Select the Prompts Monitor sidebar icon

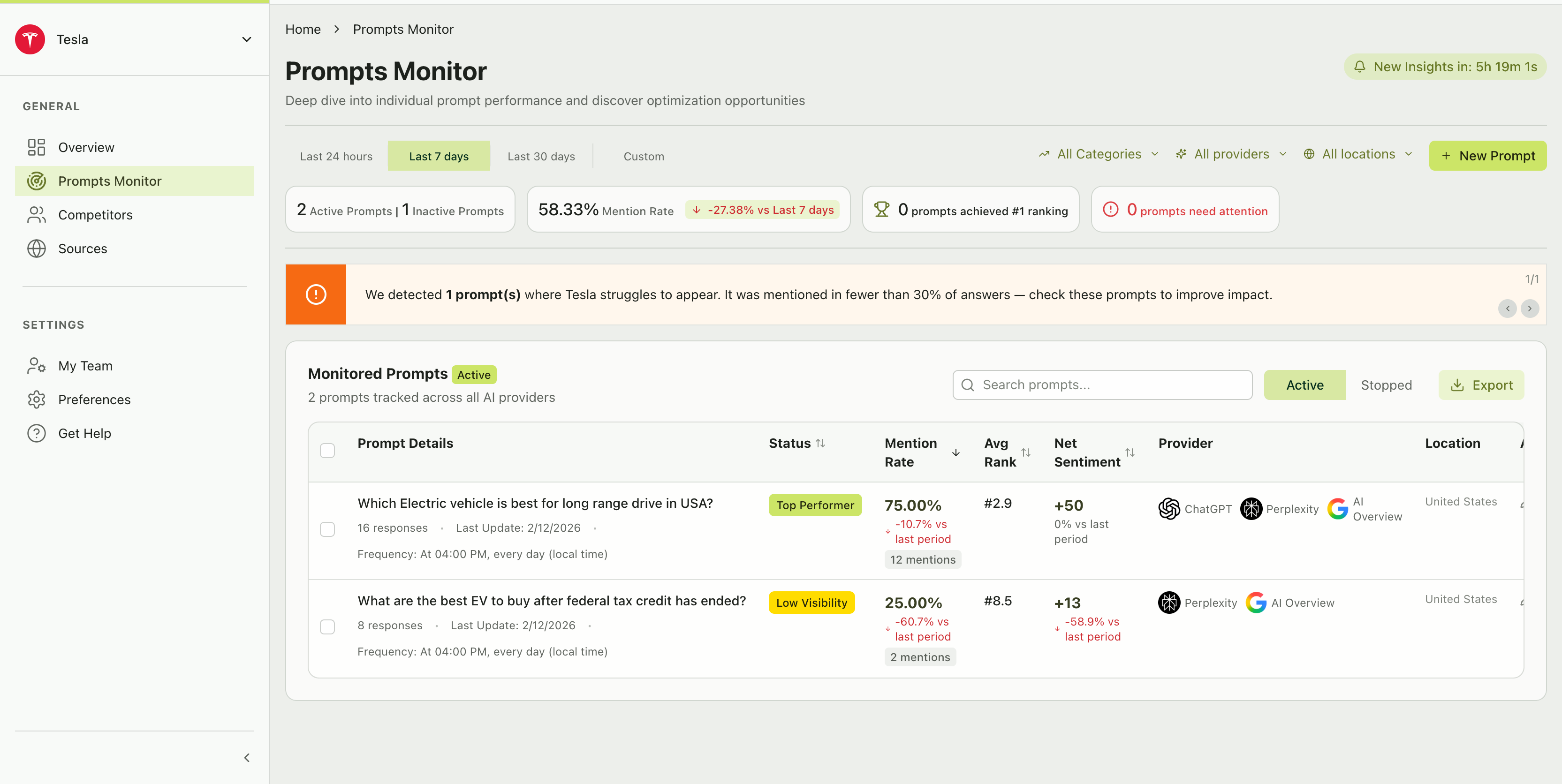(x=36, y=180)
